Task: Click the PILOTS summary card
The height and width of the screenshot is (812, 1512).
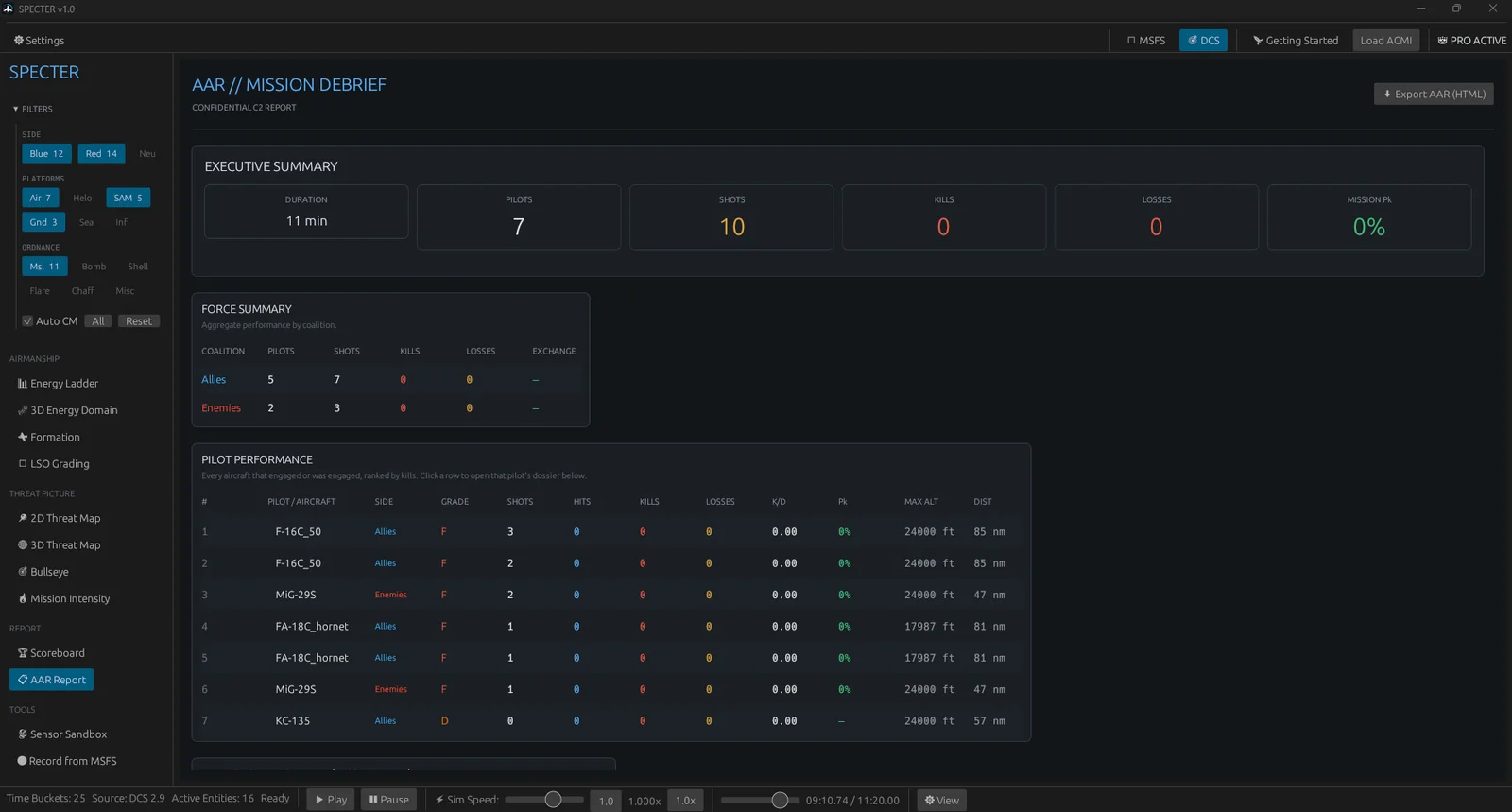Action: click(519, 217)
